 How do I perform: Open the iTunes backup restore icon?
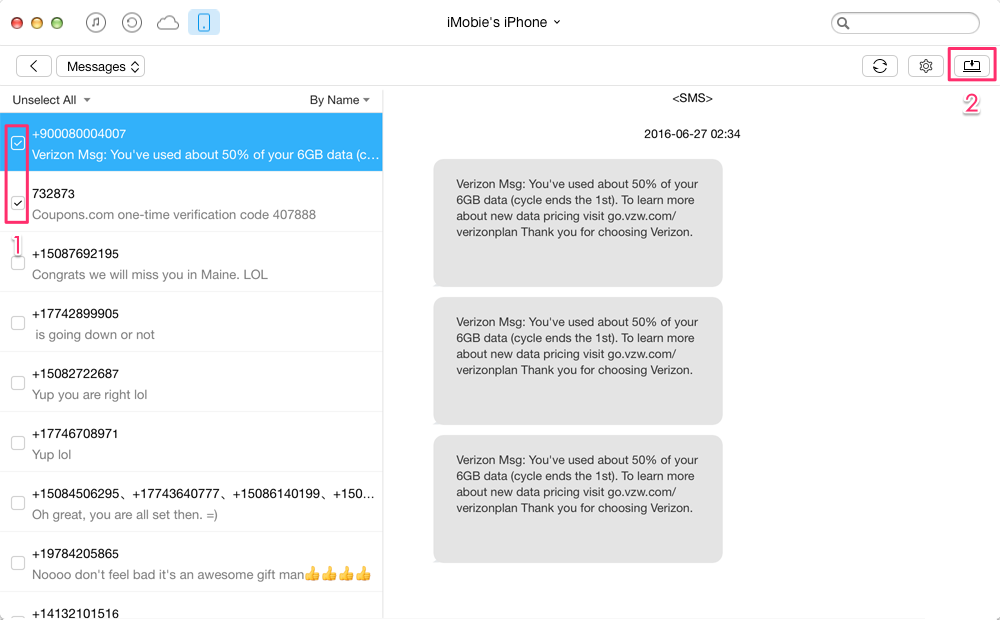131,23
